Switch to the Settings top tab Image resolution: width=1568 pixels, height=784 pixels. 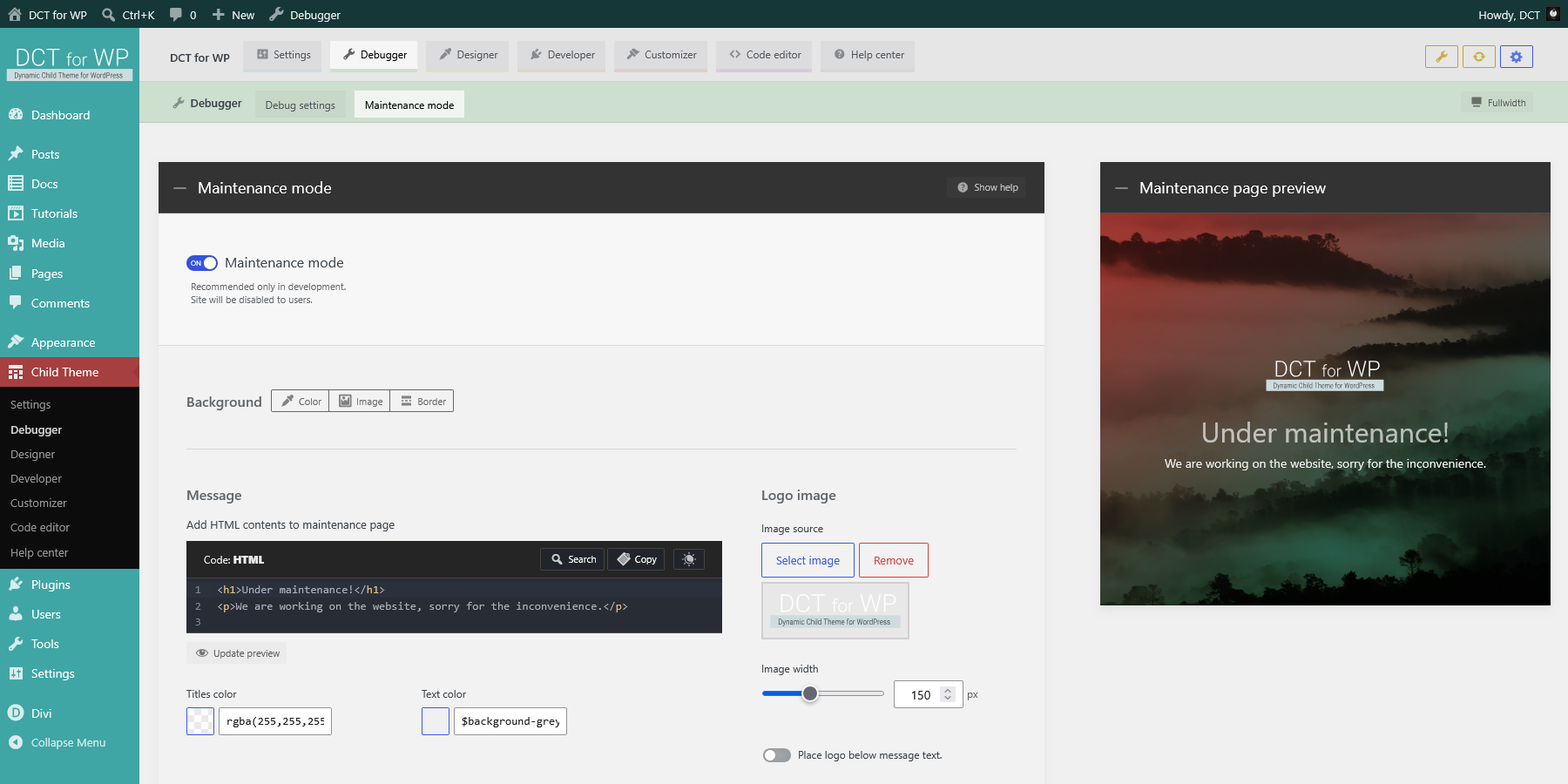pyautogui.click(x=283, y=55)
